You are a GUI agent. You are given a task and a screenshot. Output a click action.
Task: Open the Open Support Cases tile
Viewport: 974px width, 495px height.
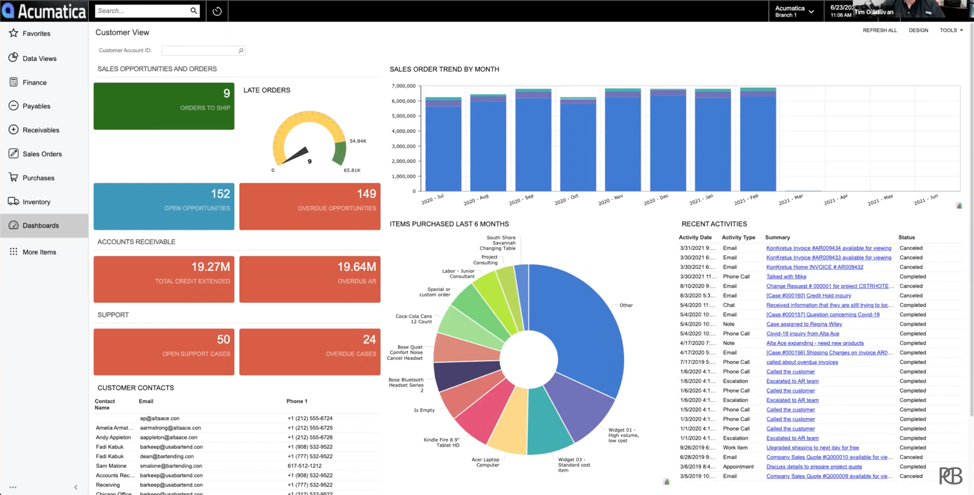pyautogui.click(x=164, y=352)
